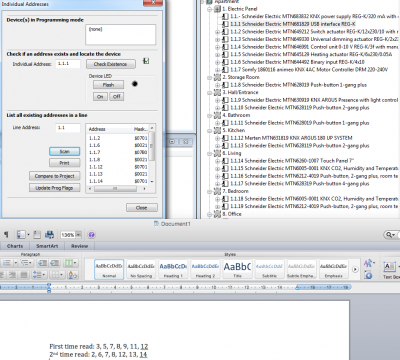Click the Compare to Project button
Image resolution: width=400 pixels, height=360 pixels.
click(55, 176)
